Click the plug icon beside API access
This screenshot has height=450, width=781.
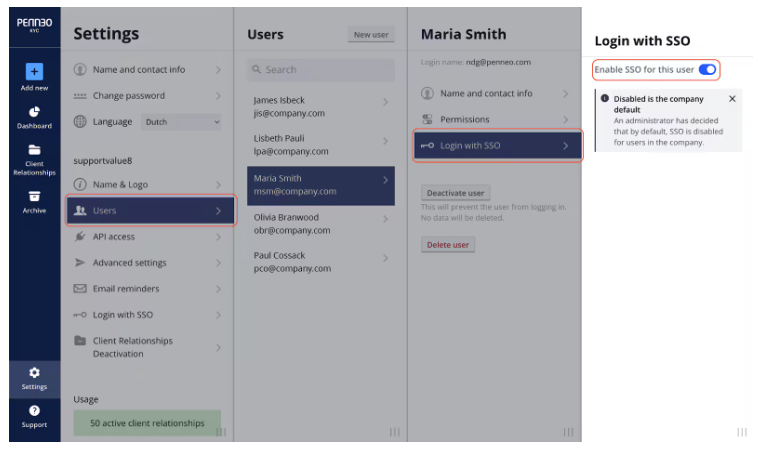pyautogui.click(x=80, y=236)
